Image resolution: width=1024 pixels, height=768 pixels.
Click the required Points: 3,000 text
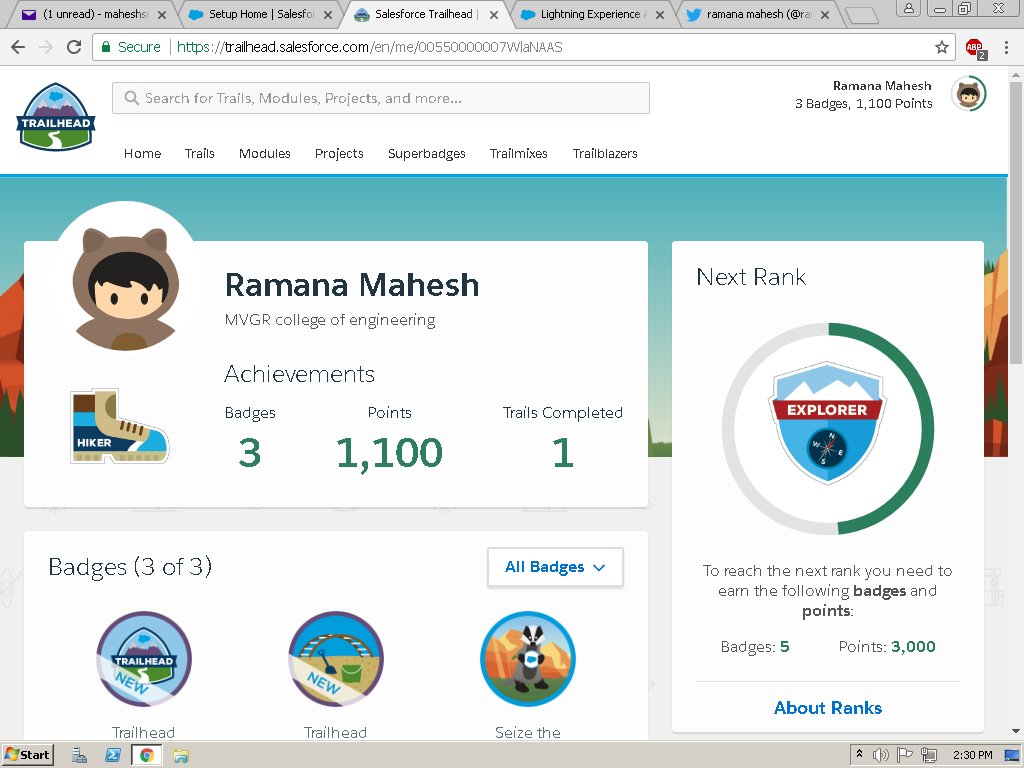click(887, 647)
